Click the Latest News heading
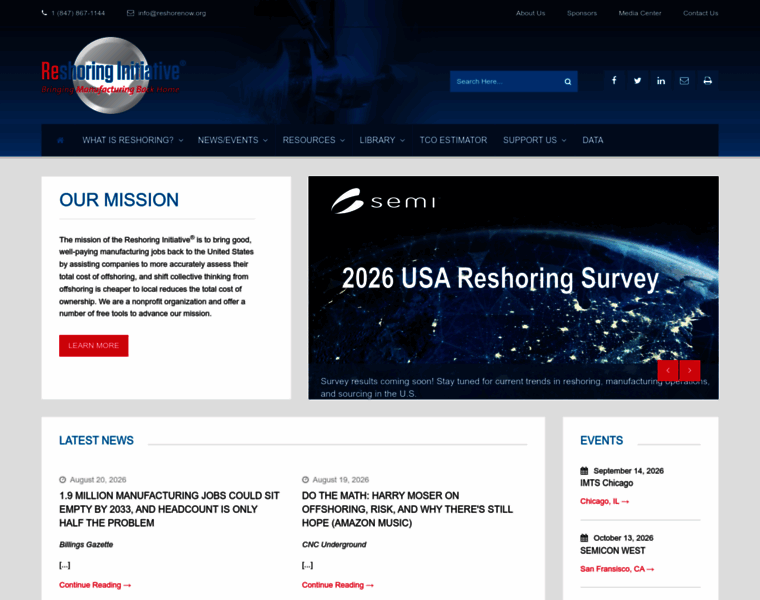Image resolution: width=760 pixels, height=600 pixels. tap(96, 441)
